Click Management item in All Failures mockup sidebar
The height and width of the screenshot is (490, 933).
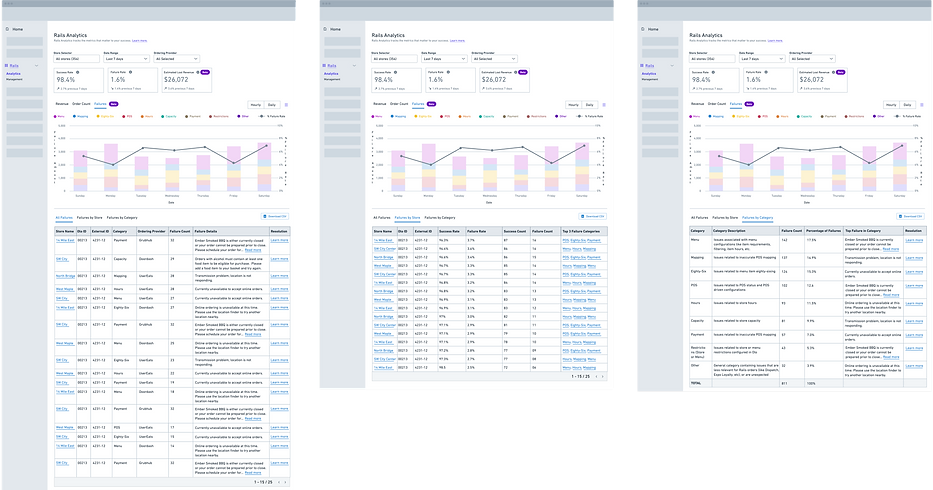(14, 79)
